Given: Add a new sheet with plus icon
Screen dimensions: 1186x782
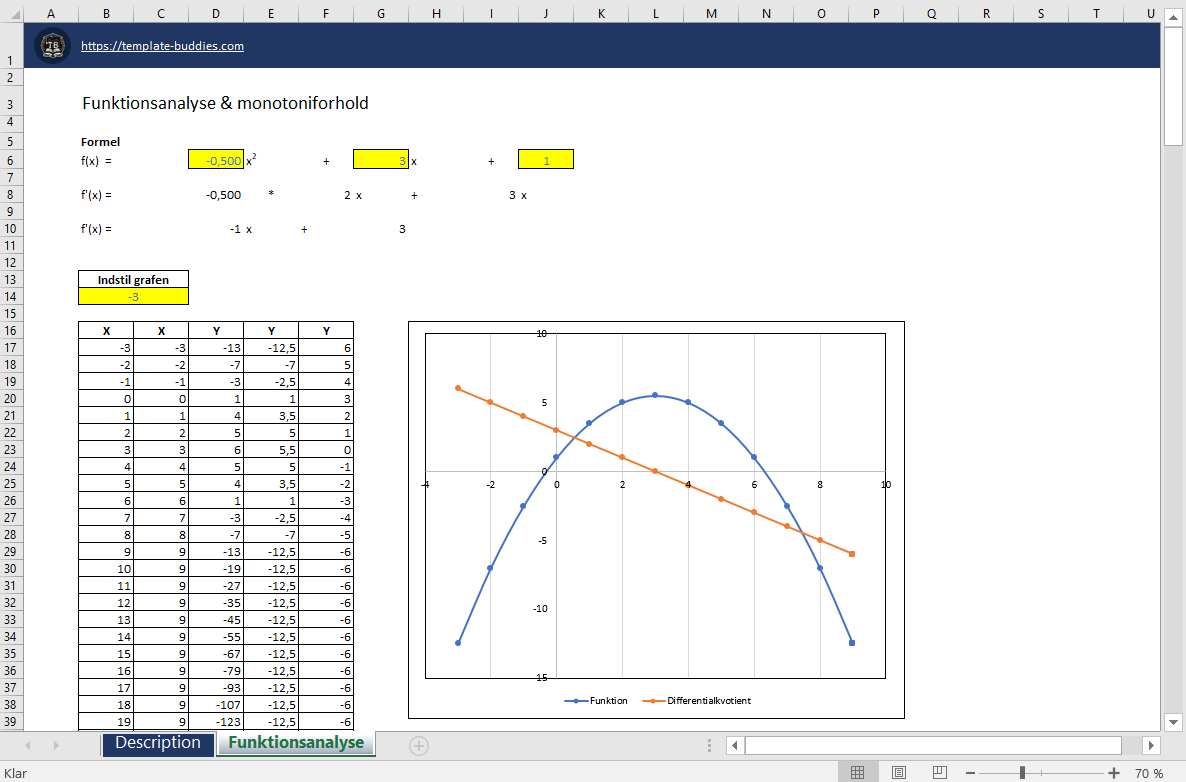Looking at the screenshot, I should pyautogui.click(x=419, y=746).
